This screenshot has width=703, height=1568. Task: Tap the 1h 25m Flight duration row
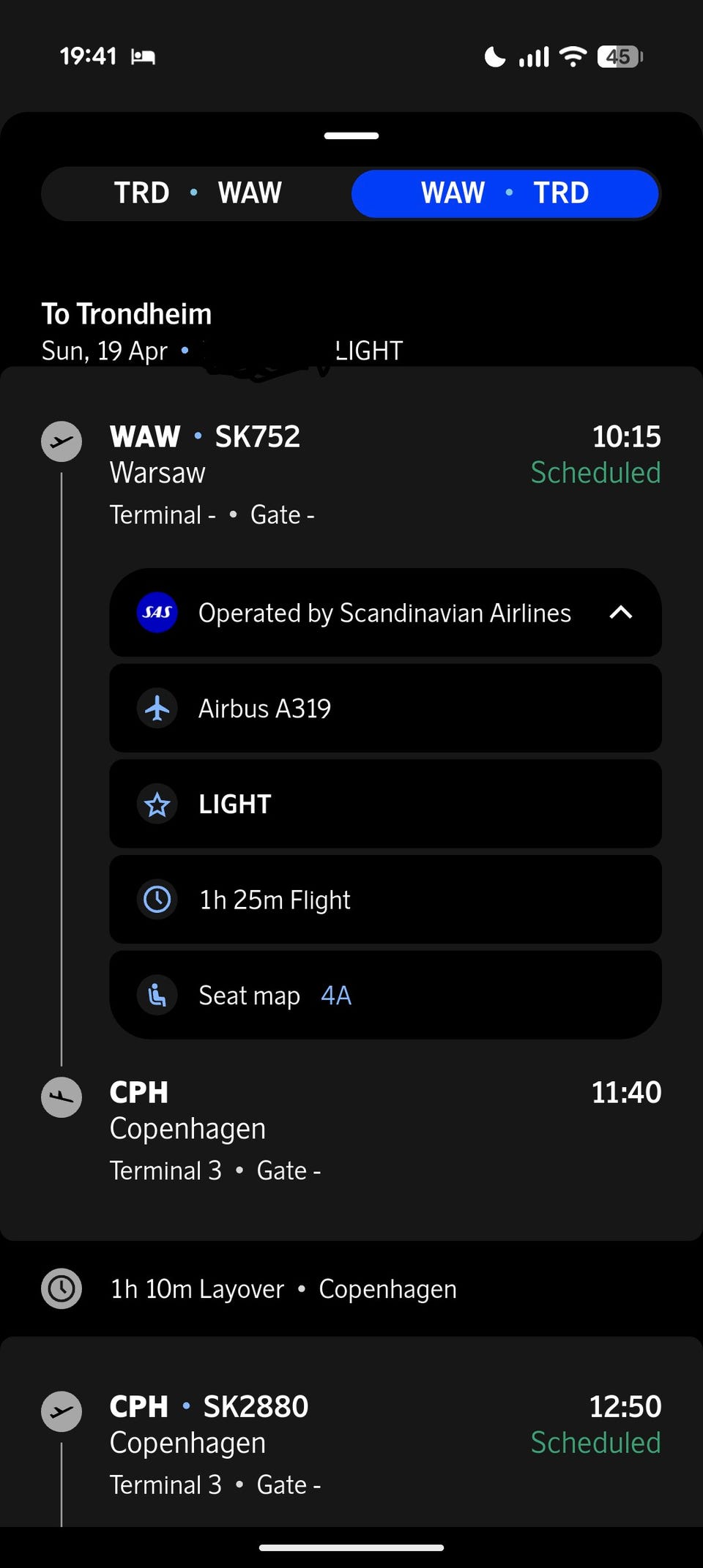385,900
